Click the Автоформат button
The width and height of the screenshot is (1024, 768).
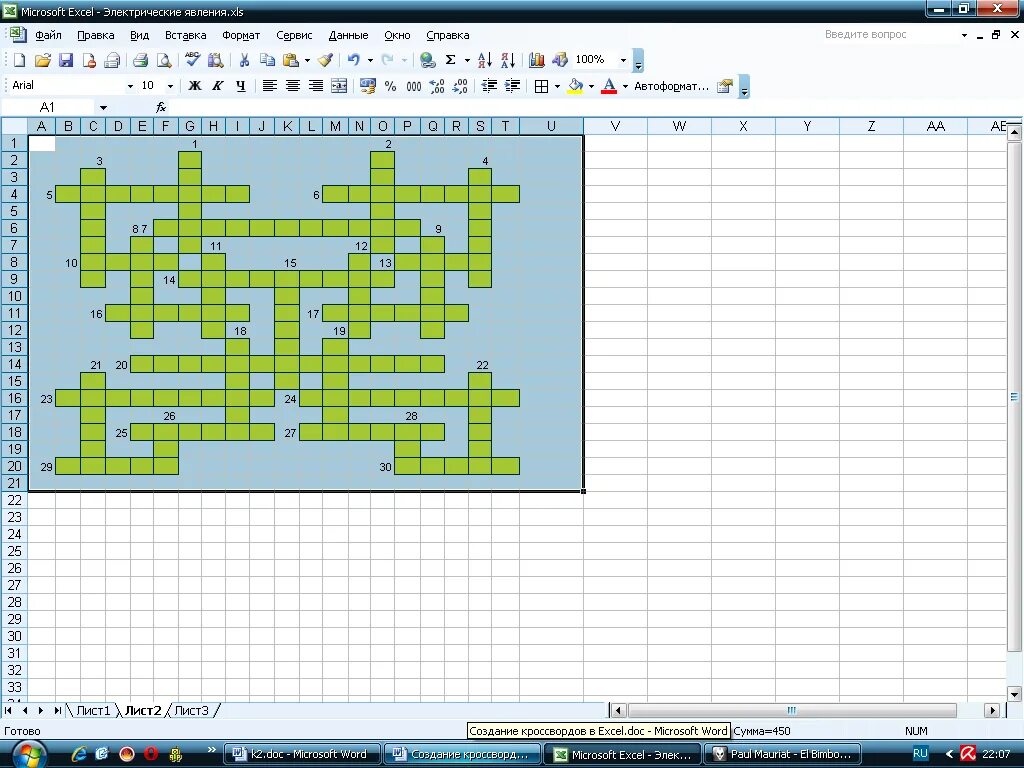671,86
